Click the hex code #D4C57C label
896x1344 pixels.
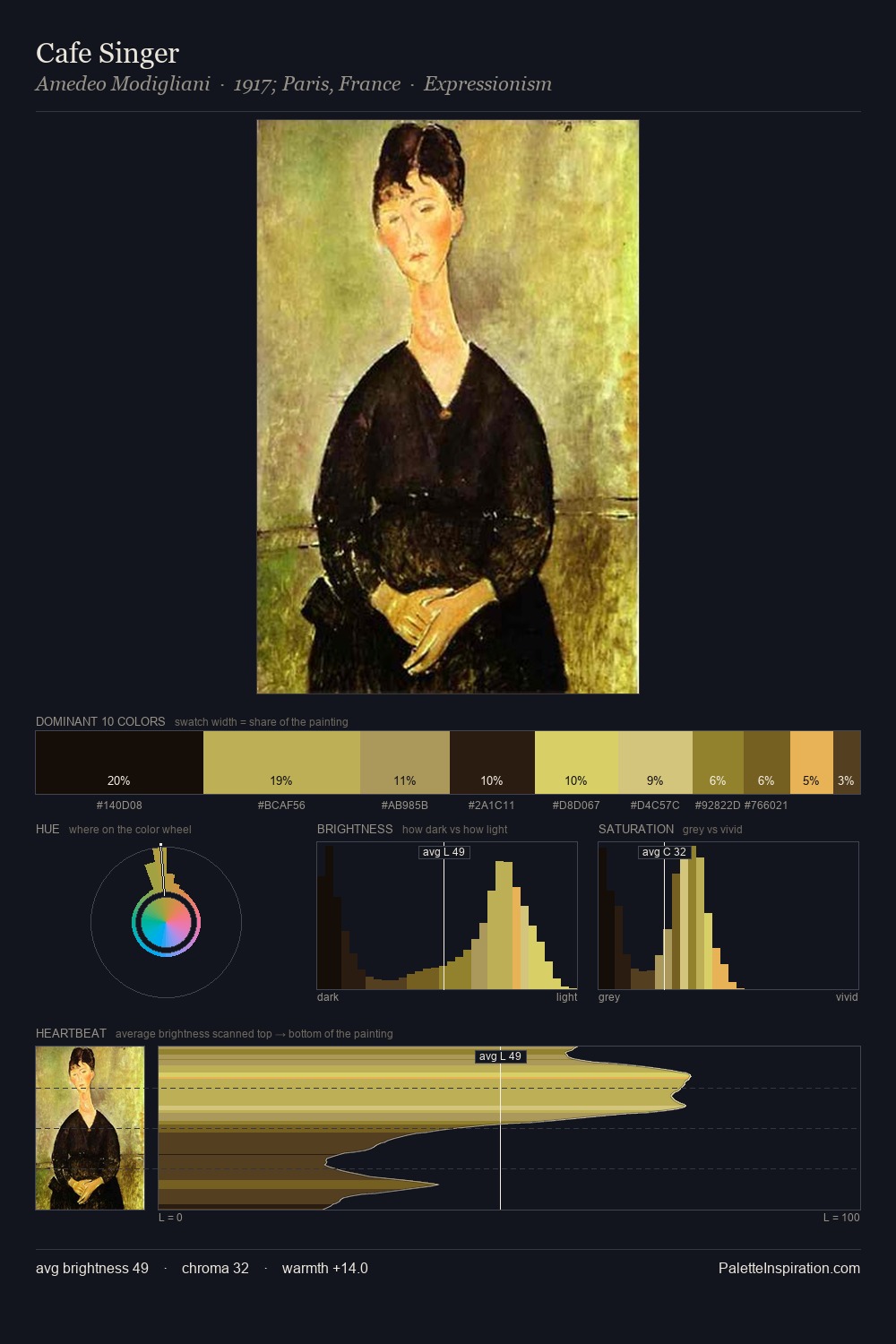(655, 806)
